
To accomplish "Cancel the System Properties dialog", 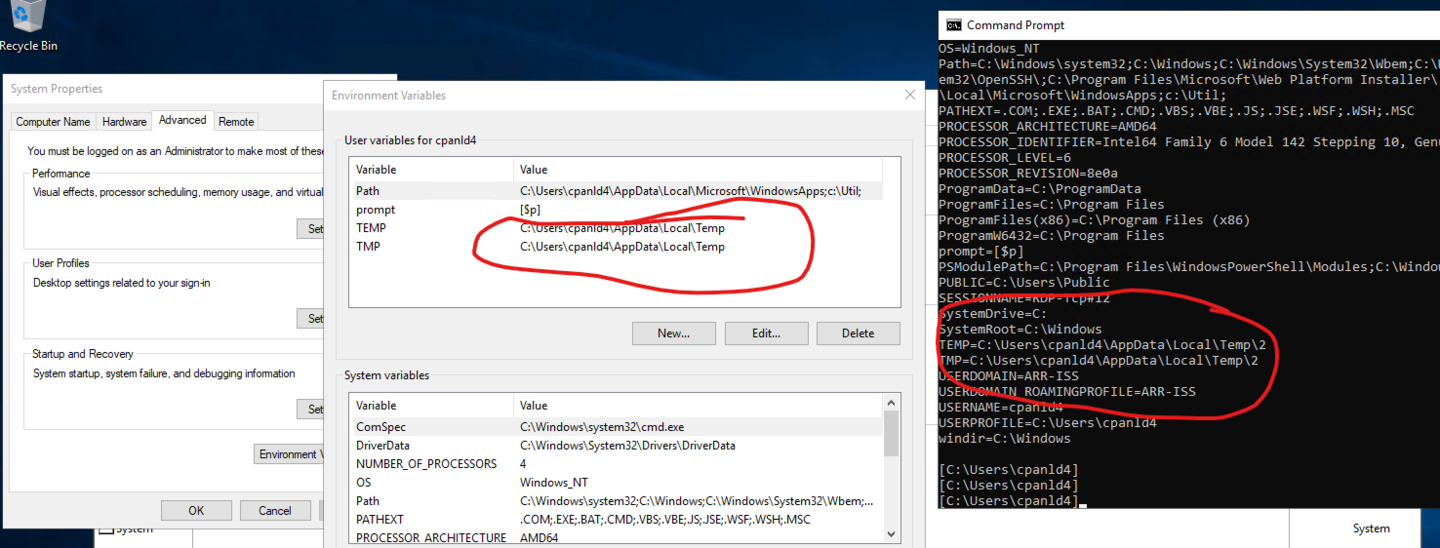I will (x=275, y=510).
